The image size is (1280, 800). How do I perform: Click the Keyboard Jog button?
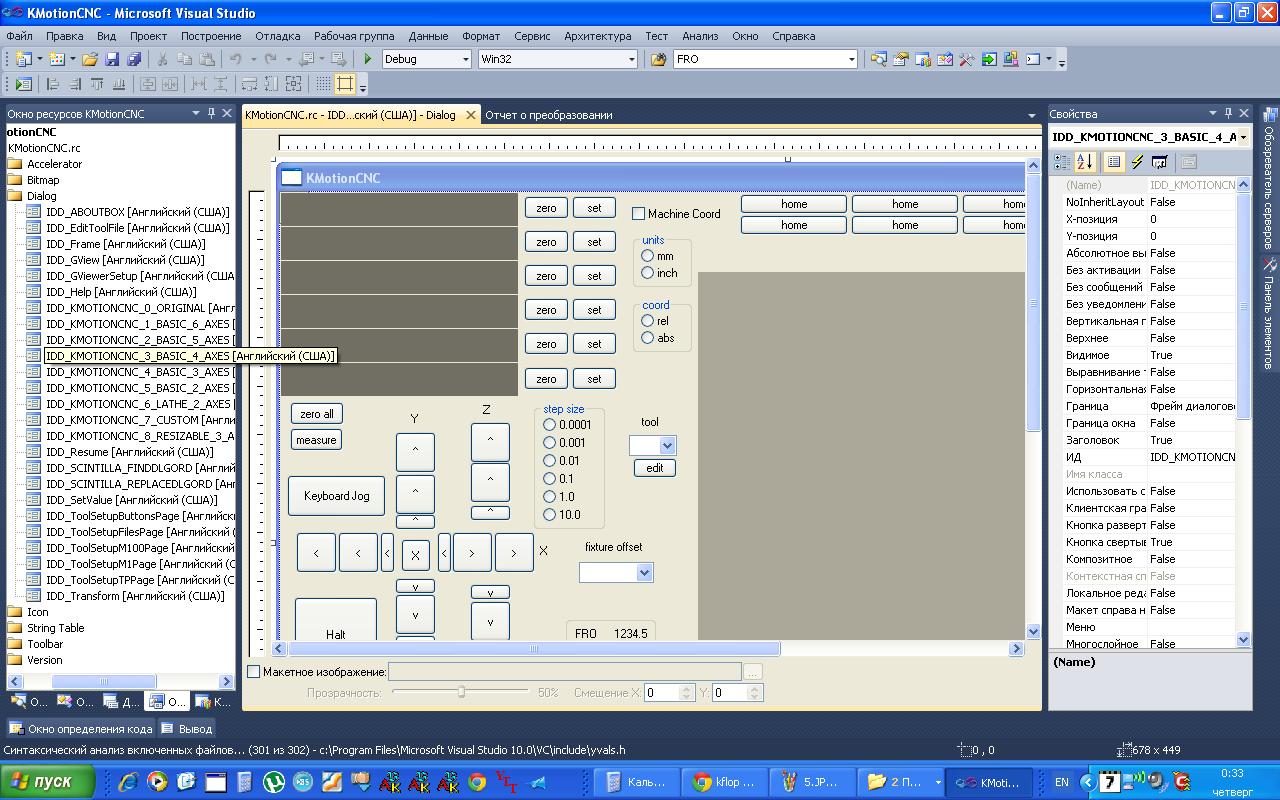coord(337,496)
